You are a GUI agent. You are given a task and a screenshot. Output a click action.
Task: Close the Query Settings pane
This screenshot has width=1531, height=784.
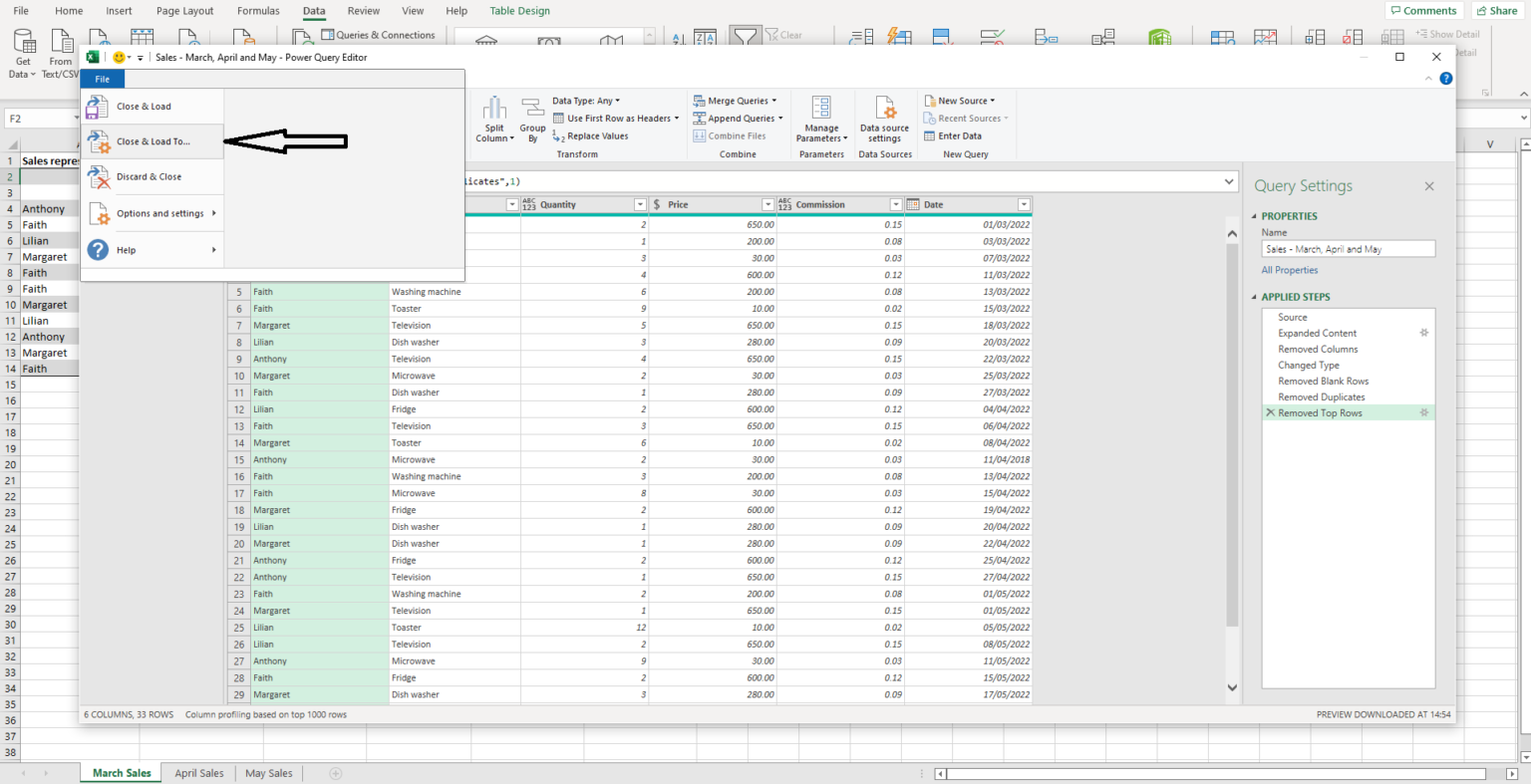click(x=1428, y=186)
